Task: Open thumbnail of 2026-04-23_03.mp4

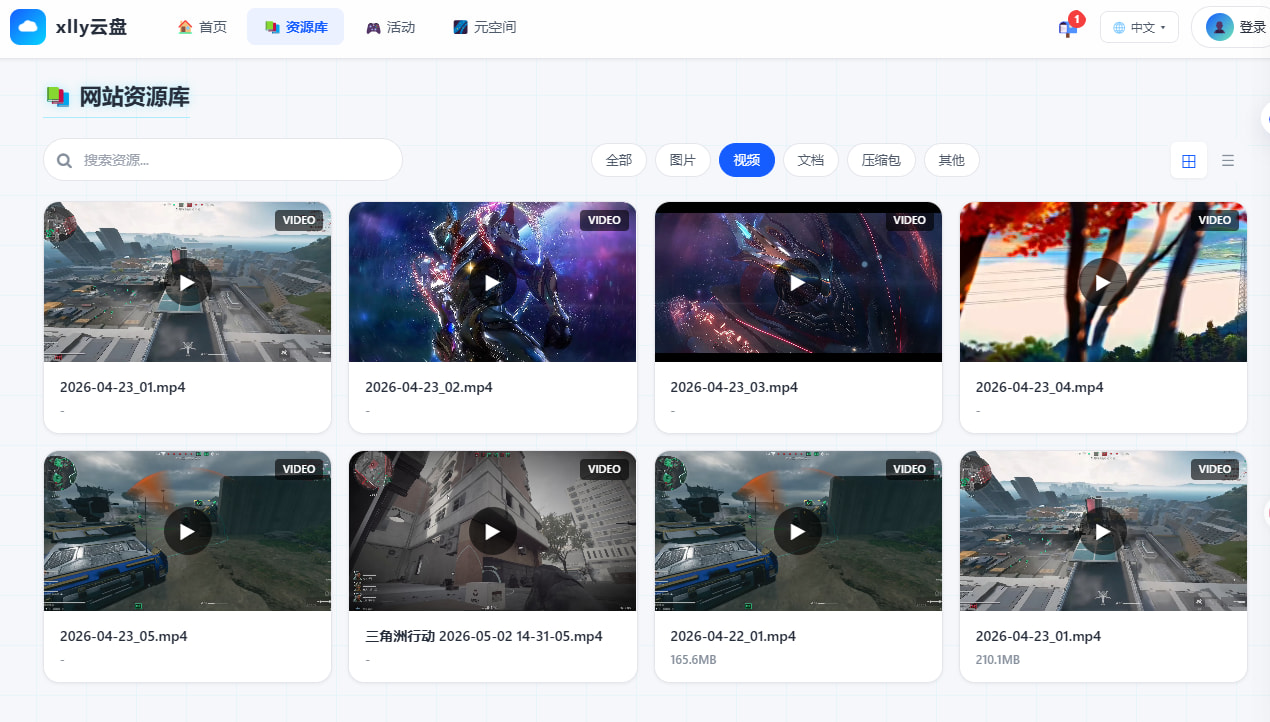Action: (x=798, y=282)
